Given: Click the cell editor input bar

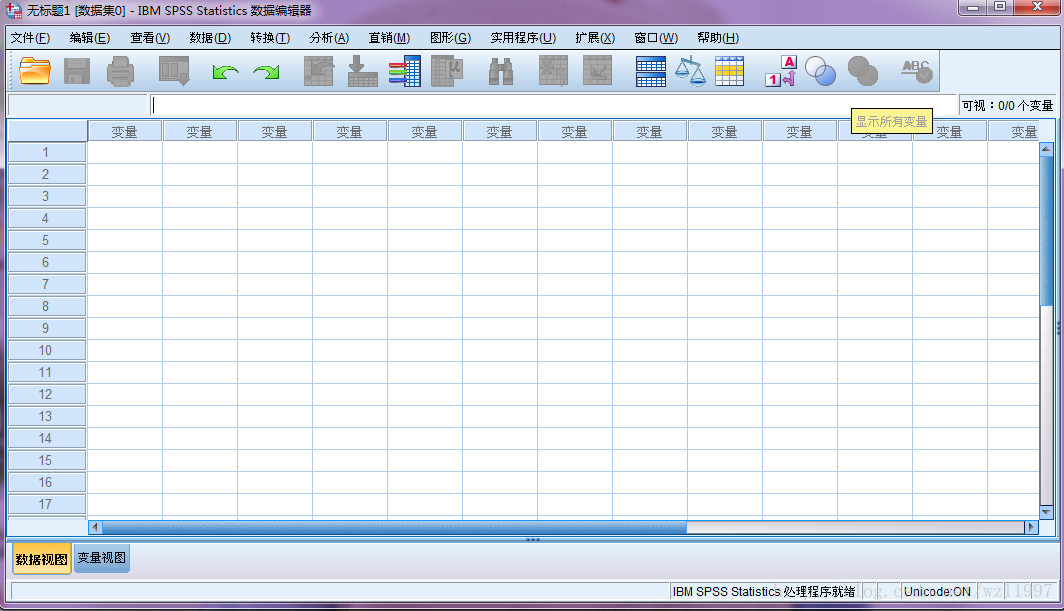Looking at the screenshot, I should [x=552, y=105].
